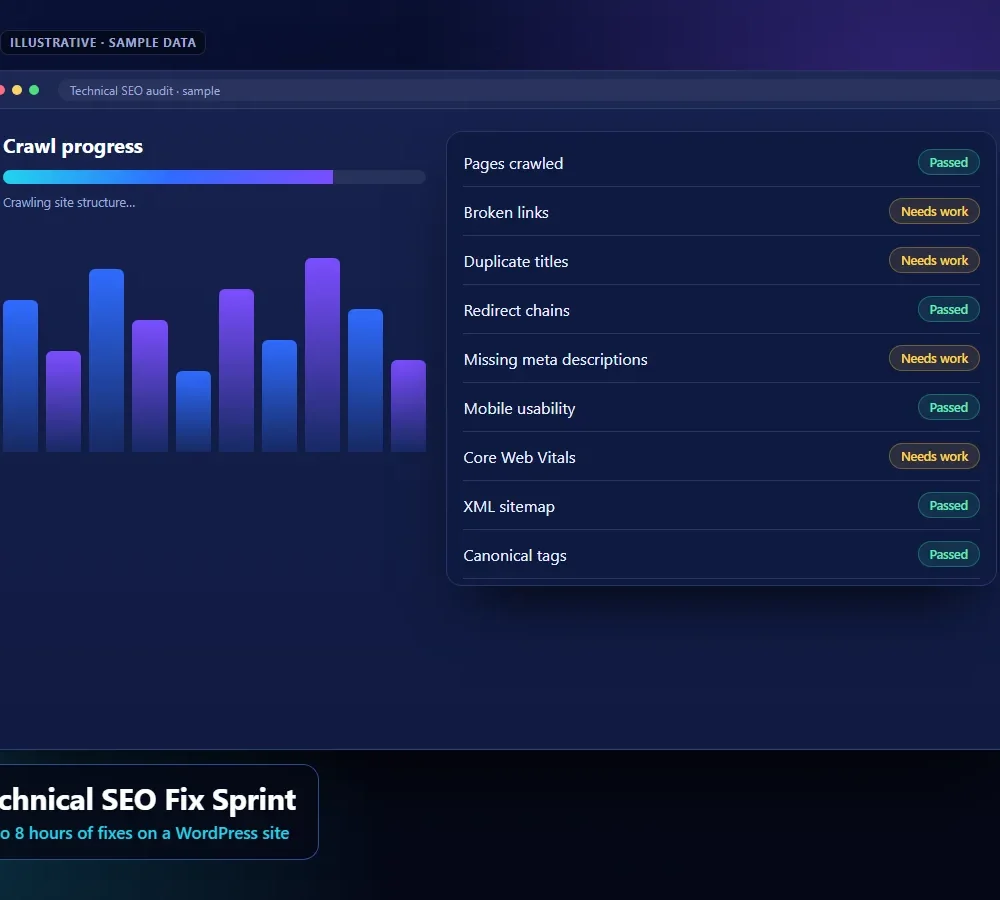Select the 'Pages crawled' row label
The height and width of the screenshot is (900, 1000).
coord(513,164)
